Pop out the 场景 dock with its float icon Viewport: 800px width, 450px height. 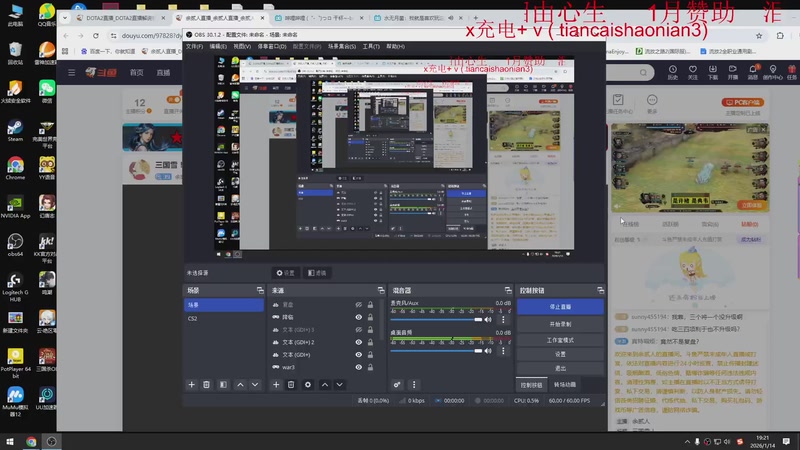[x=260, y=290]
